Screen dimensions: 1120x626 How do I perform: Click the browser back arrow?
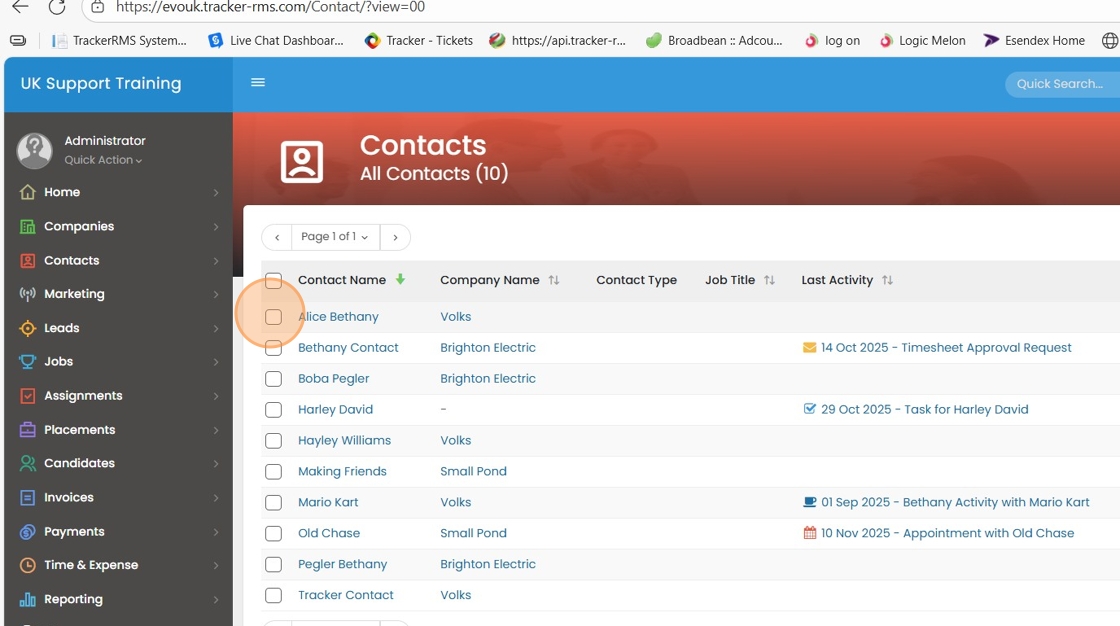(20, 7)
